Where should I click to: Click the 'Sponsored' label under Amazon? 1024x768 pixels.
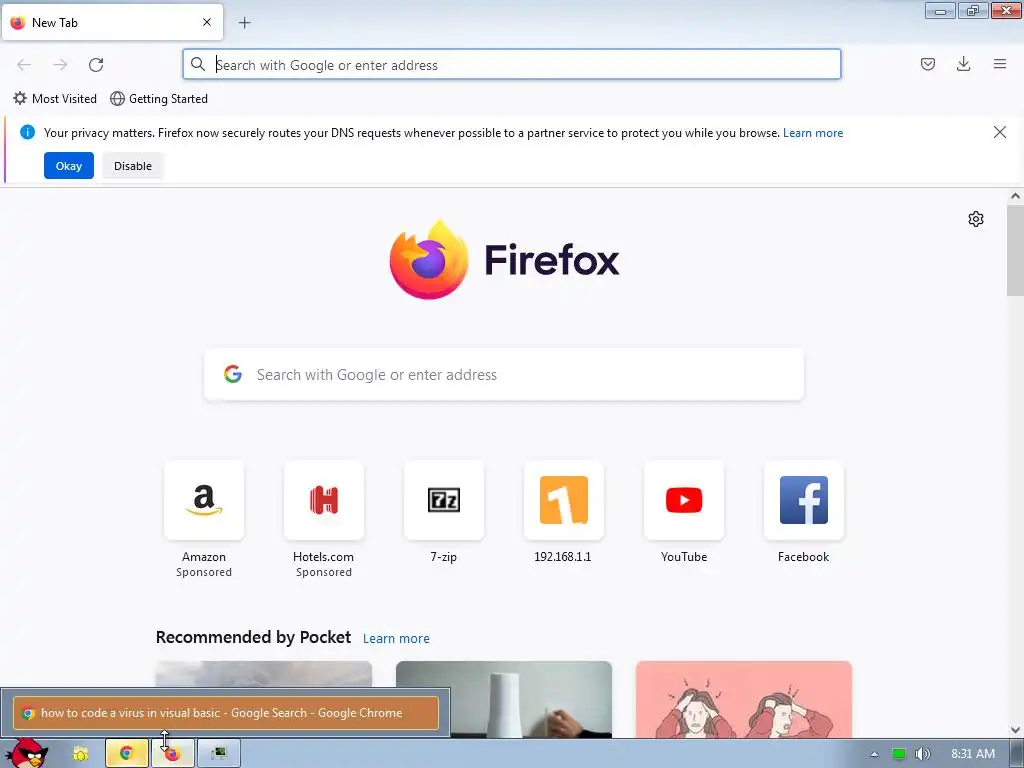[x=204, y=572]
